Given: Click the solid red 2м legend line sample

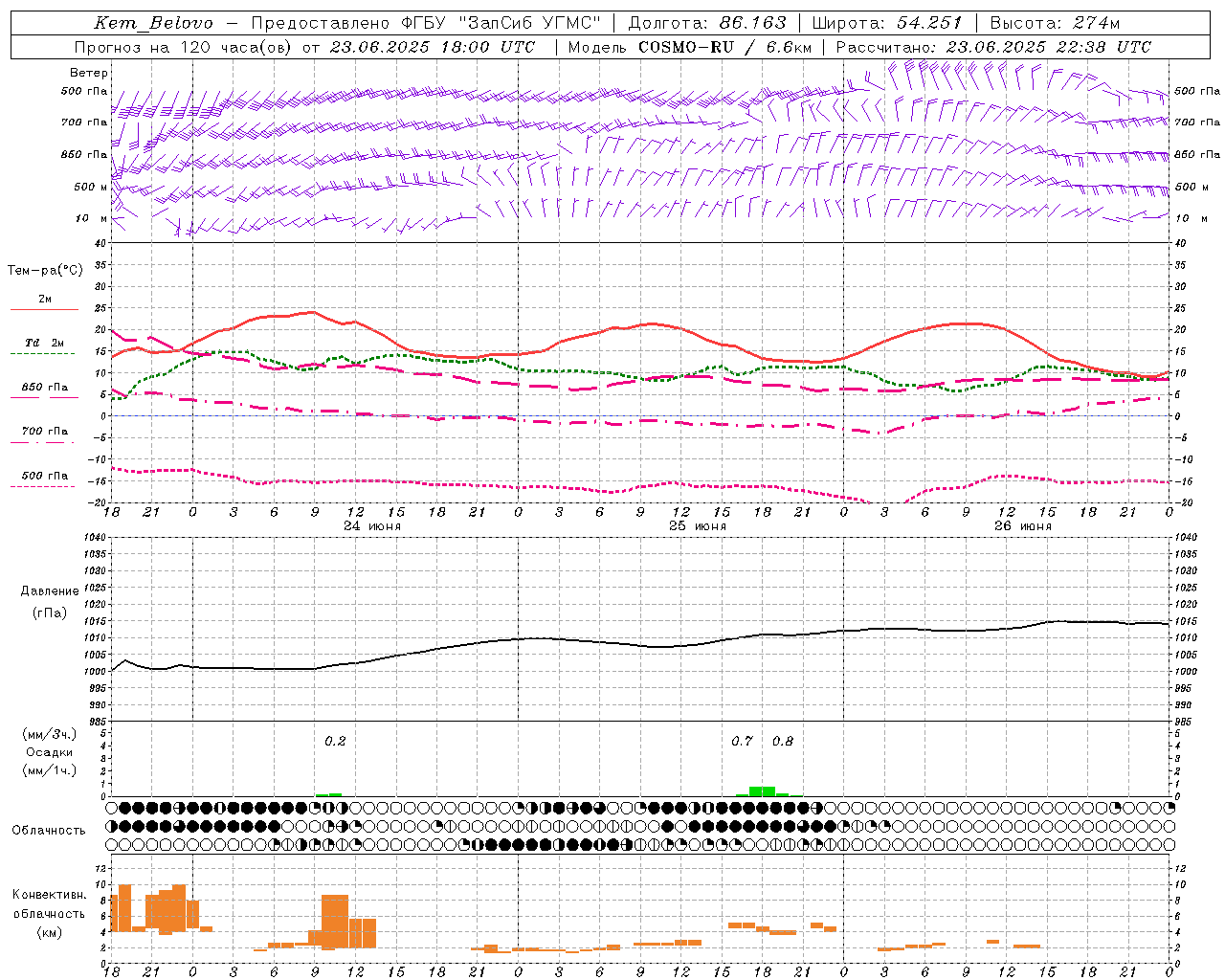Looking at the screenshot, I should coord(44,310).
